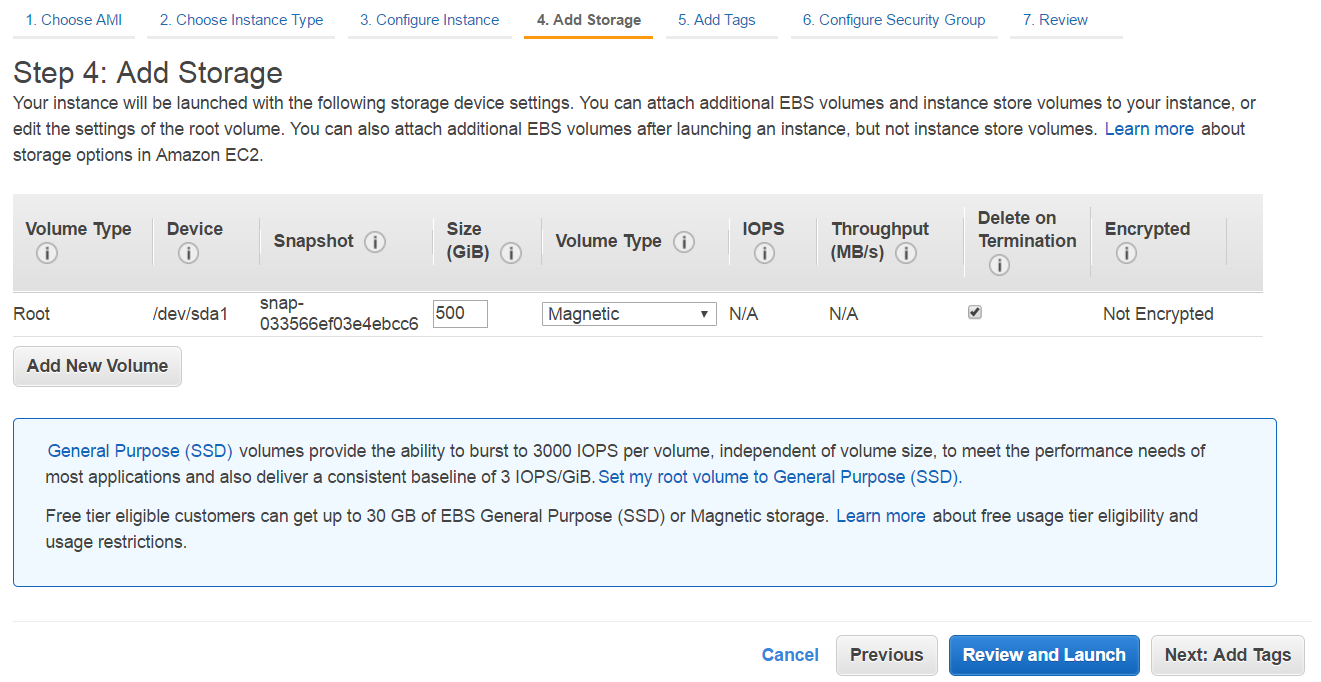The width and height of the screenshot is (1321, 682).
Task: Expand the volume type selector arrow
Action: (703, 313)
